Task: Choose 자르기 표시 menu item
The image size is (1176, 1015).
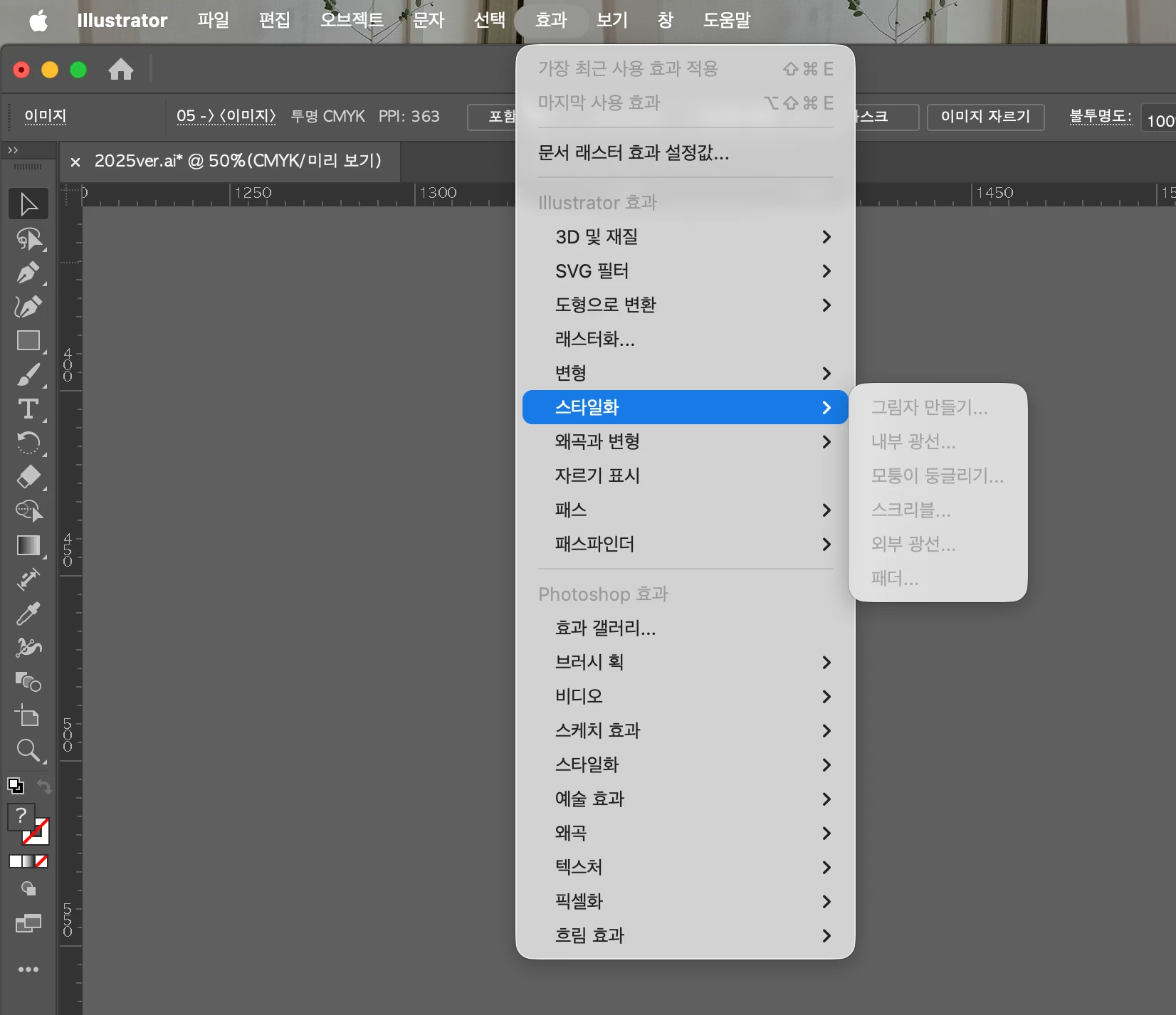Action: click(685, 475)
